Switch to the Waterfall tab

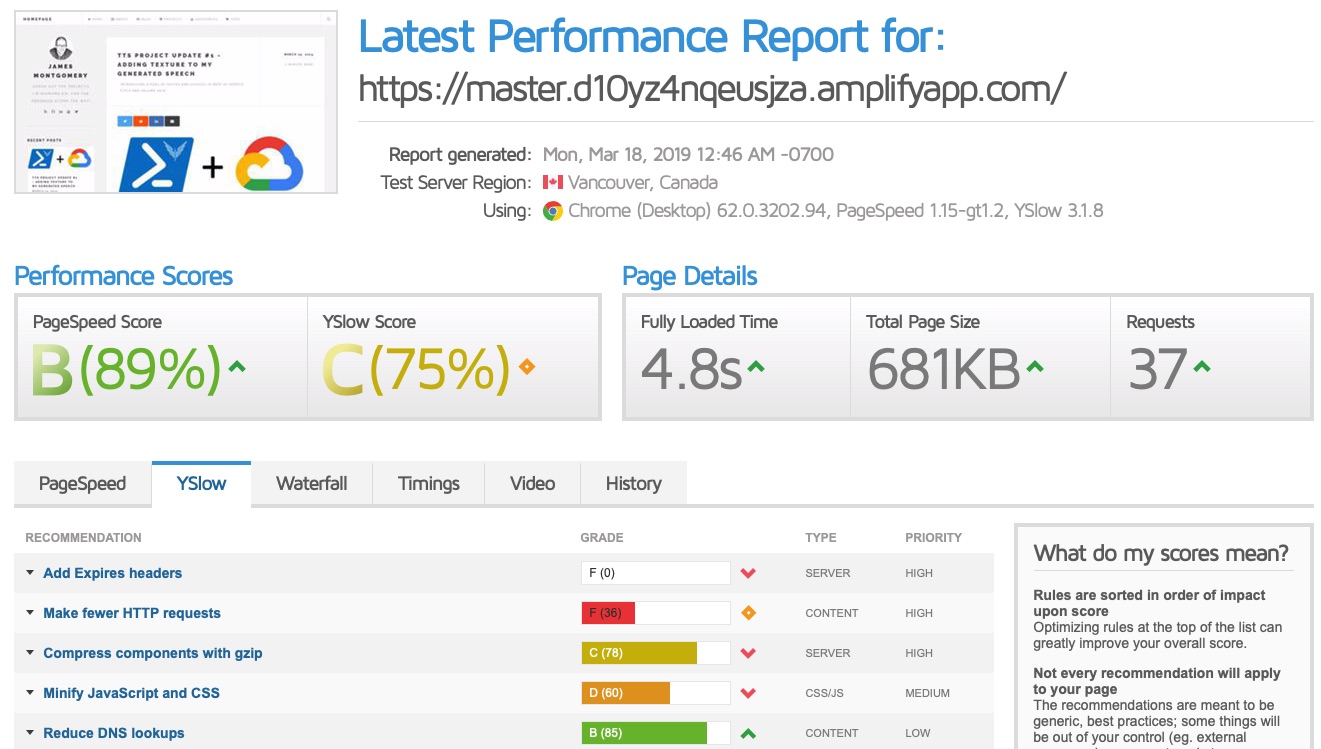click(x=311, y=483)
